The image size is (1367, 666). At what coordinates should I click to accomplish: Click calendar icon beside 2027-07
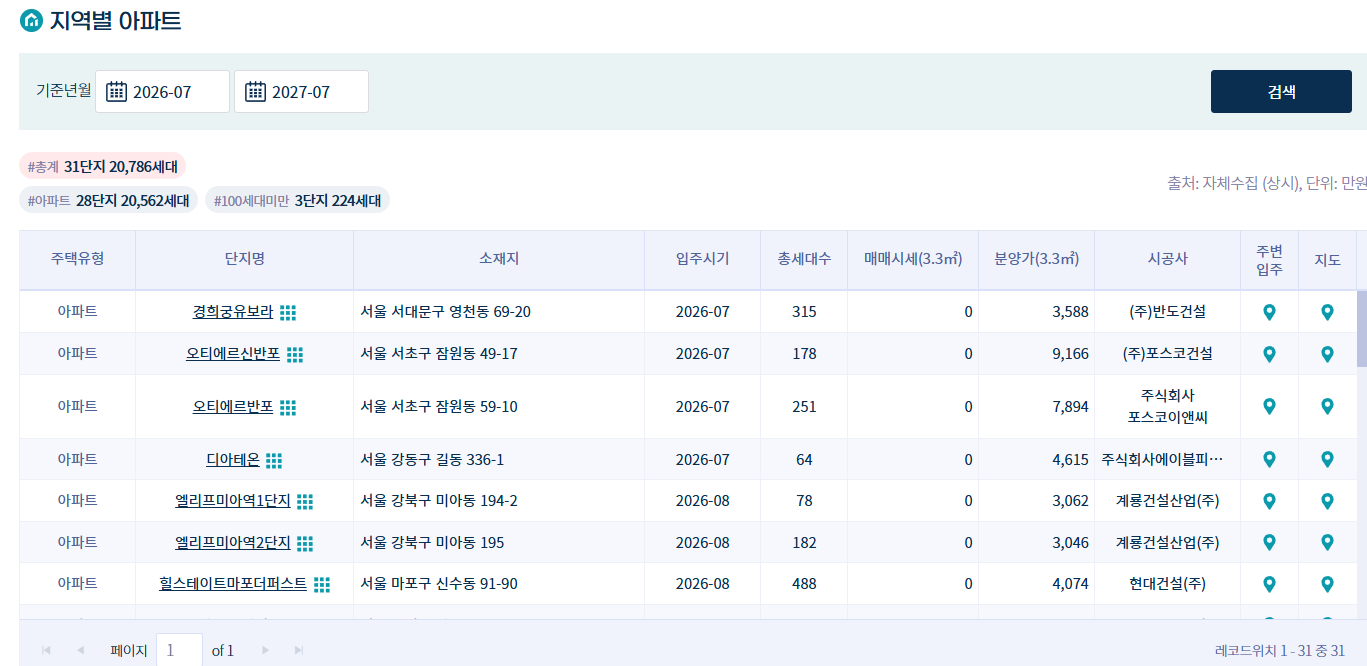(255, 92)
